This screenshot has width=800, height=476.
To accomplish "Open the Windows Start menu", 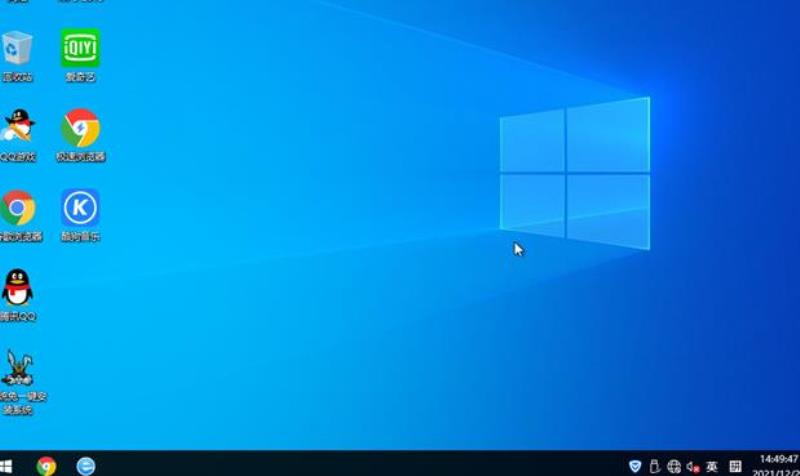I will pyautogui.click(x=6, y=466).
